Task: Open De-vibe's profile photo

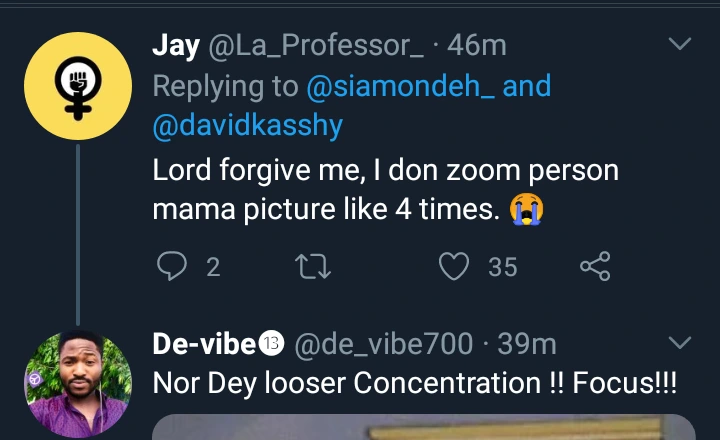Action: [77, 384]
